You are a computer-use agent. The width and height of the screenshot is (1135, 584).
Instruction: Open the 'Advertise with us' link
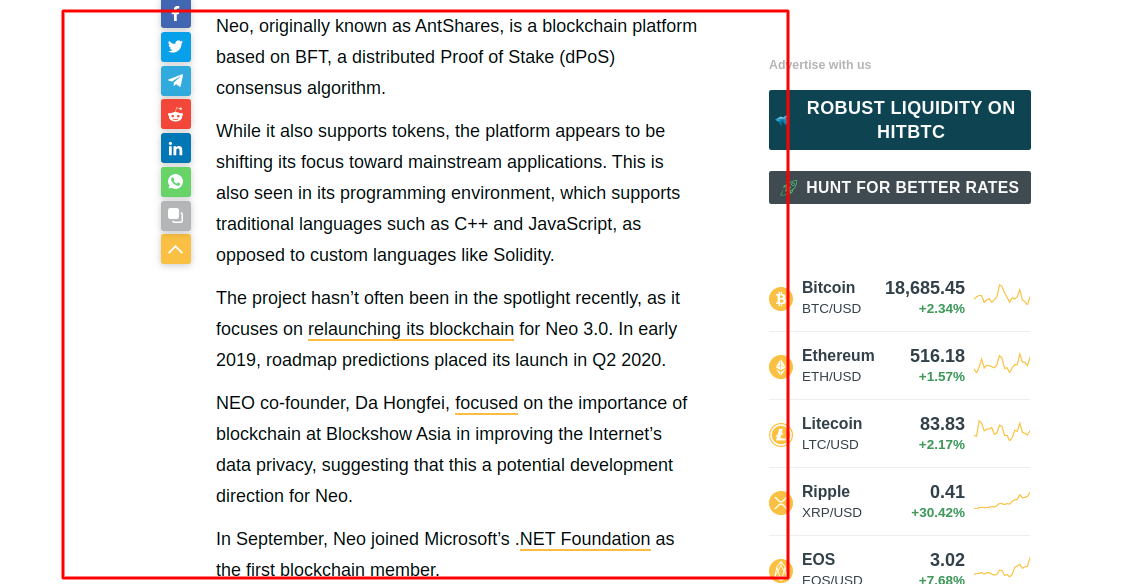820,65
